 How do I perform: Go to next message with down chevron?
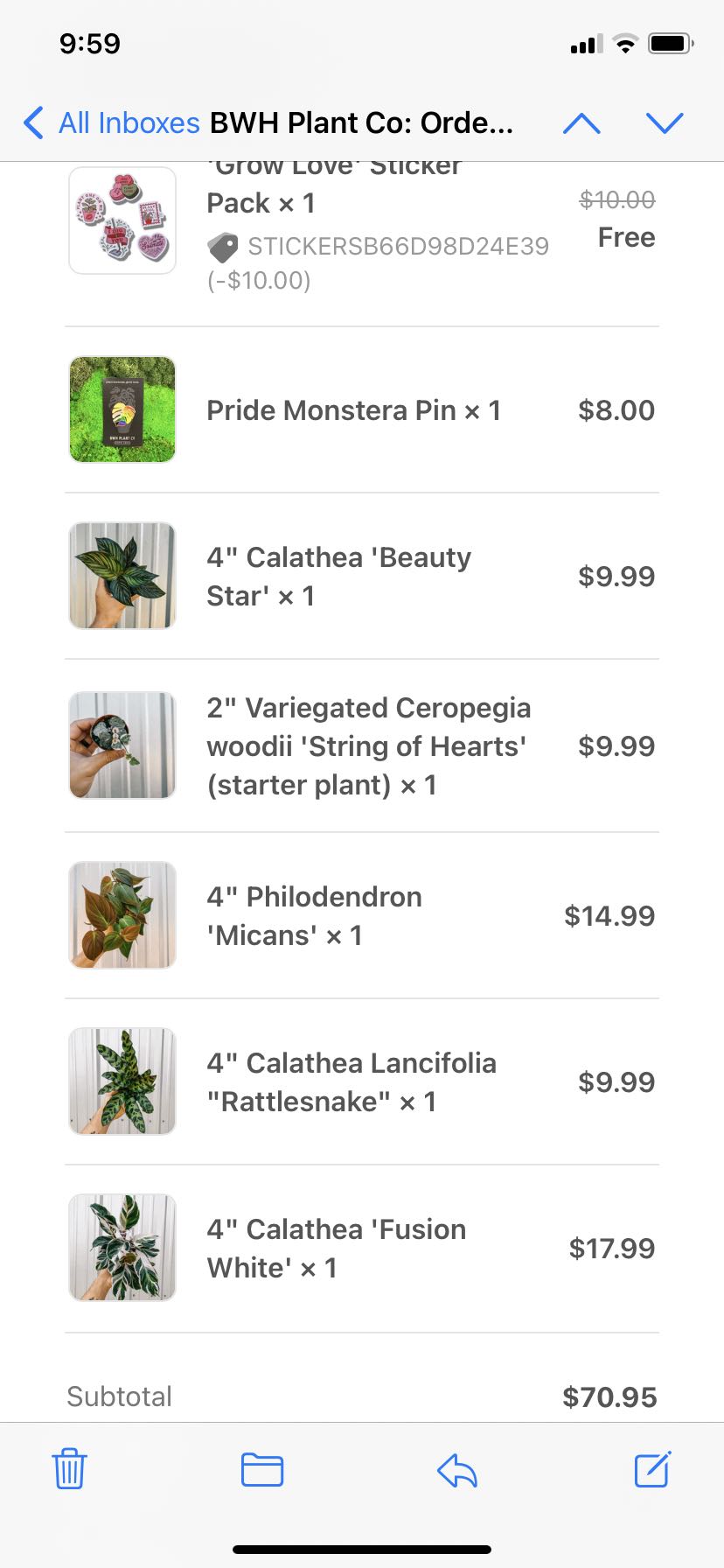[x=665, y=123]
